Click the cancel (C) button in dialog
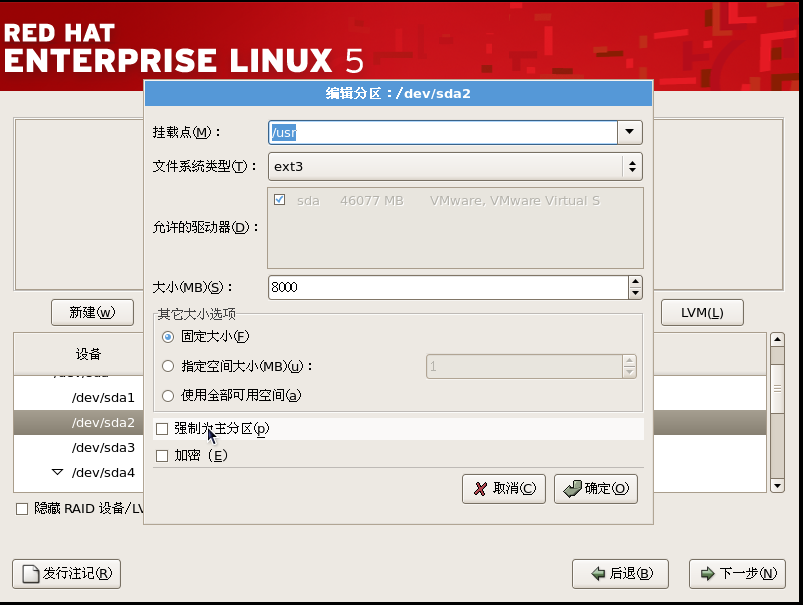 [504, 489]
